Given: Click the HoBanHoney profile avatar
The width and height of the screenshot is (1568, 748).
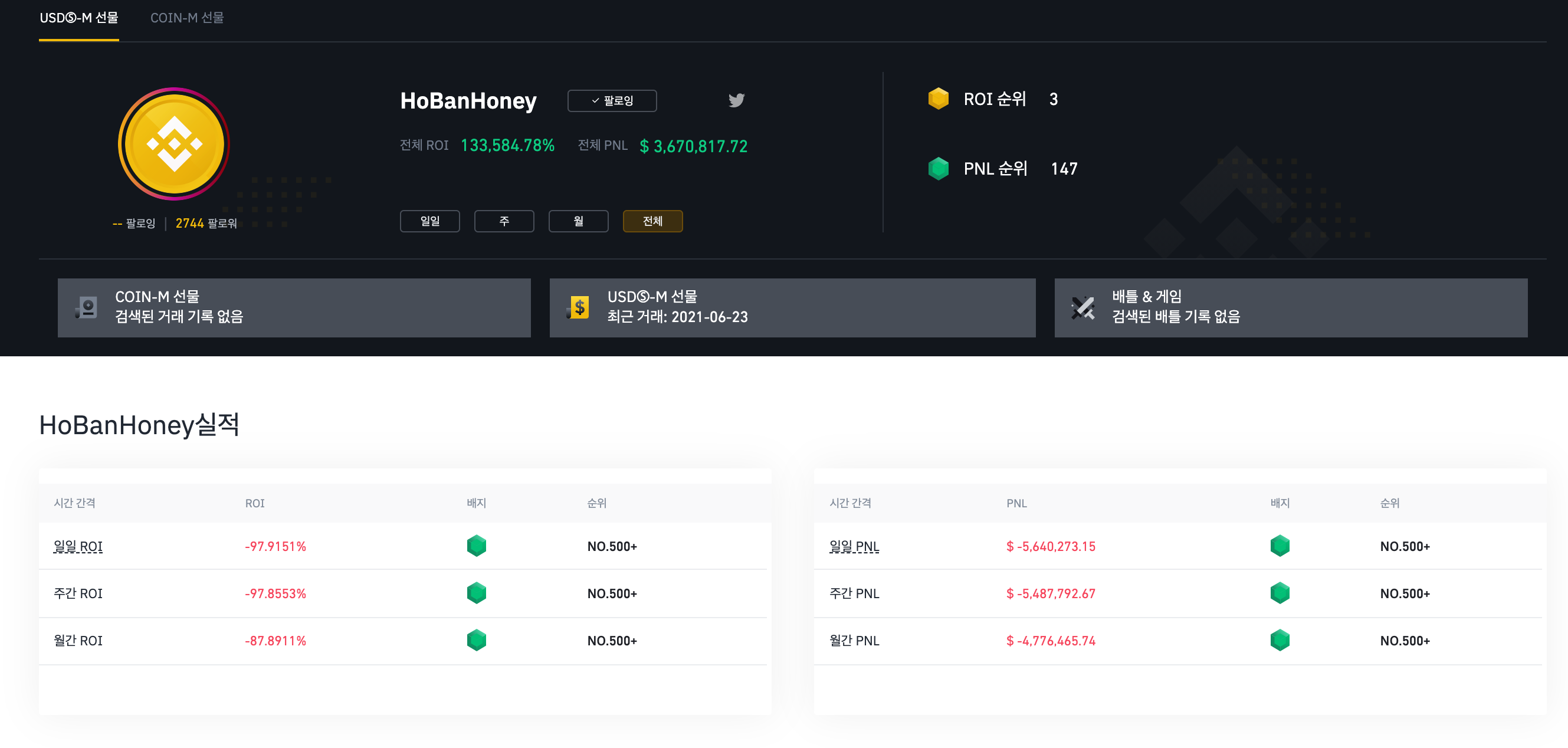Looking at the screenshot, I should tap(174, 143).
